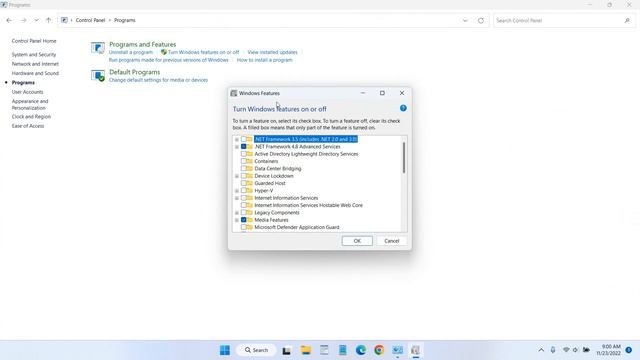Enable Active Directory Lightweight Directory Services
Viewport: 640px width, 360px height.
click(x=244, y=154)
